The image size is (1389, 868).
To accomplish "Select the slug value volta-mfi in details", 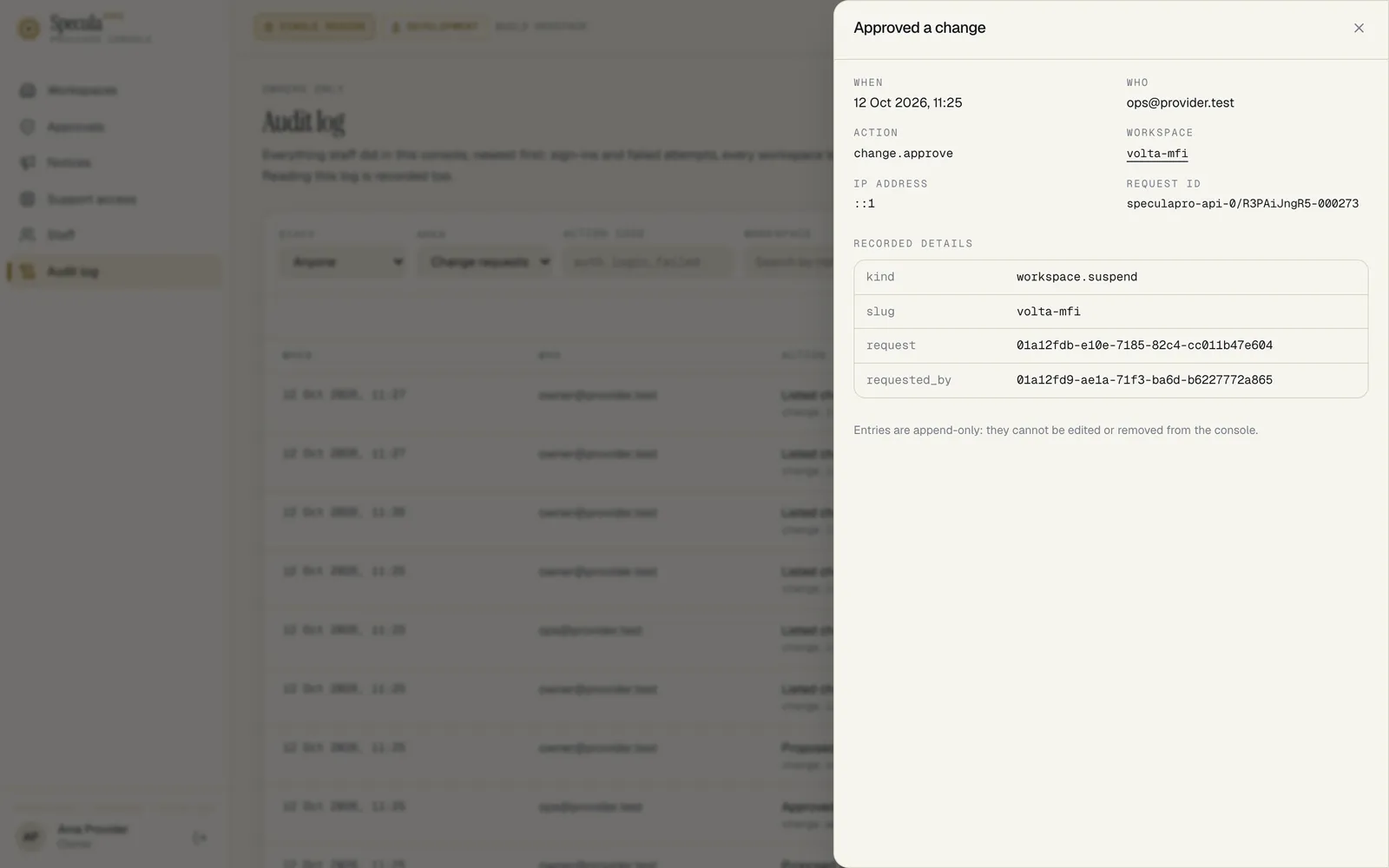I will point(1049,312).
